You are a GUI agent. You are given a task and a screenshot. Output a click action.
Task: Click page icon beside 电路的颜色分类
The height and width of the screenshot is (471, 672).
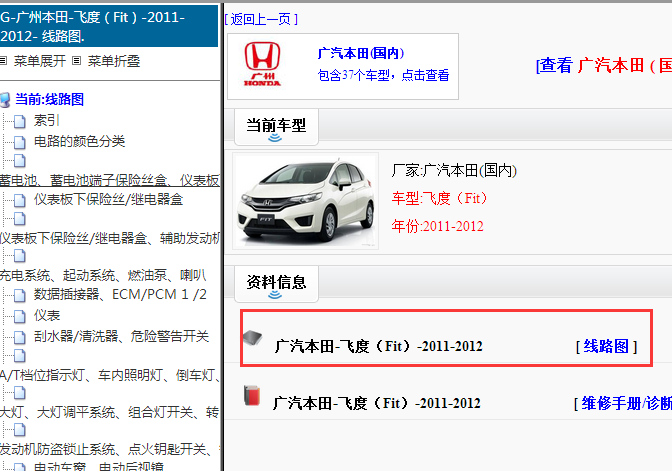19,142
